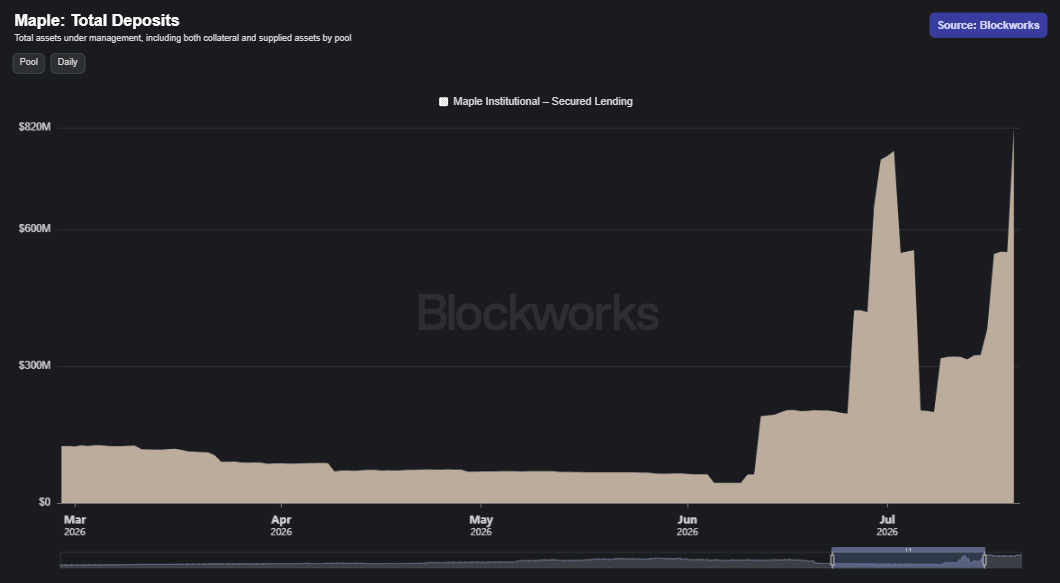Screen dimensions: 1060x583
Task: Click the May 2026 axis label
Action: (x=481, y=526)
